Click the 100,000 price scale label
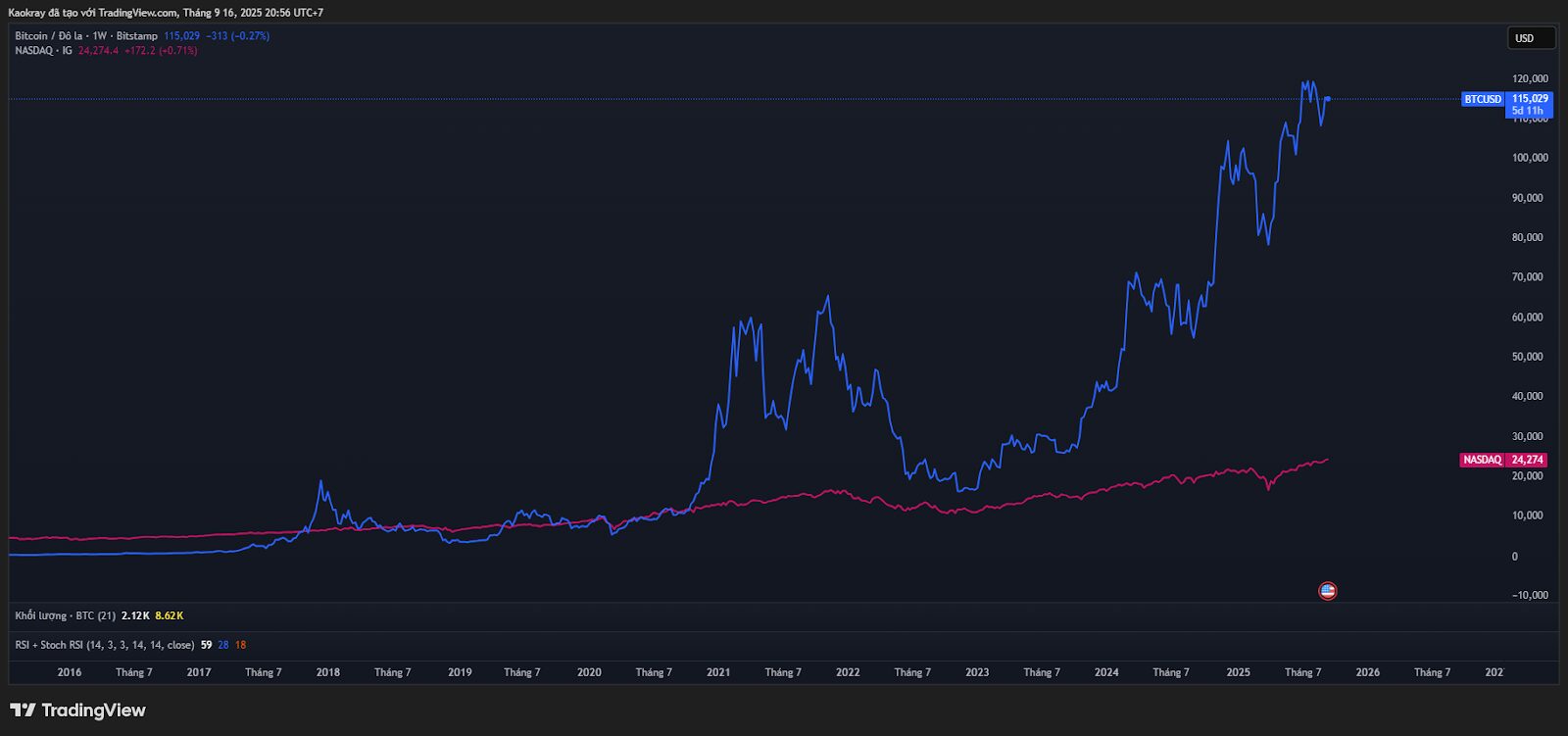This screenshot has width=1568, height=736. 1530,158
